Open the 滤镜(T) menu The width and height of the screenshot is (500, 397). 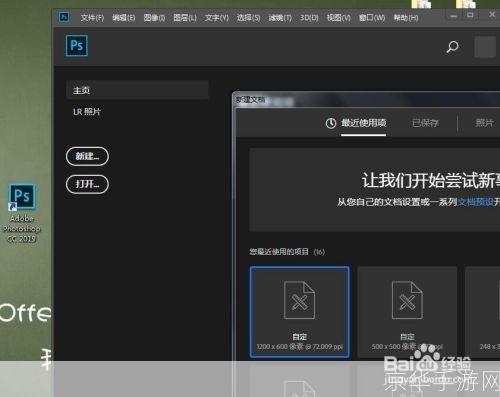tap(280, 18)
